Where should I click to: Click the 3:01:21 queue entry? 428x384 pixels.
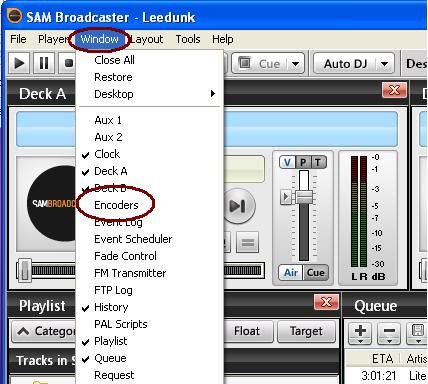click(x=379, y=376)
